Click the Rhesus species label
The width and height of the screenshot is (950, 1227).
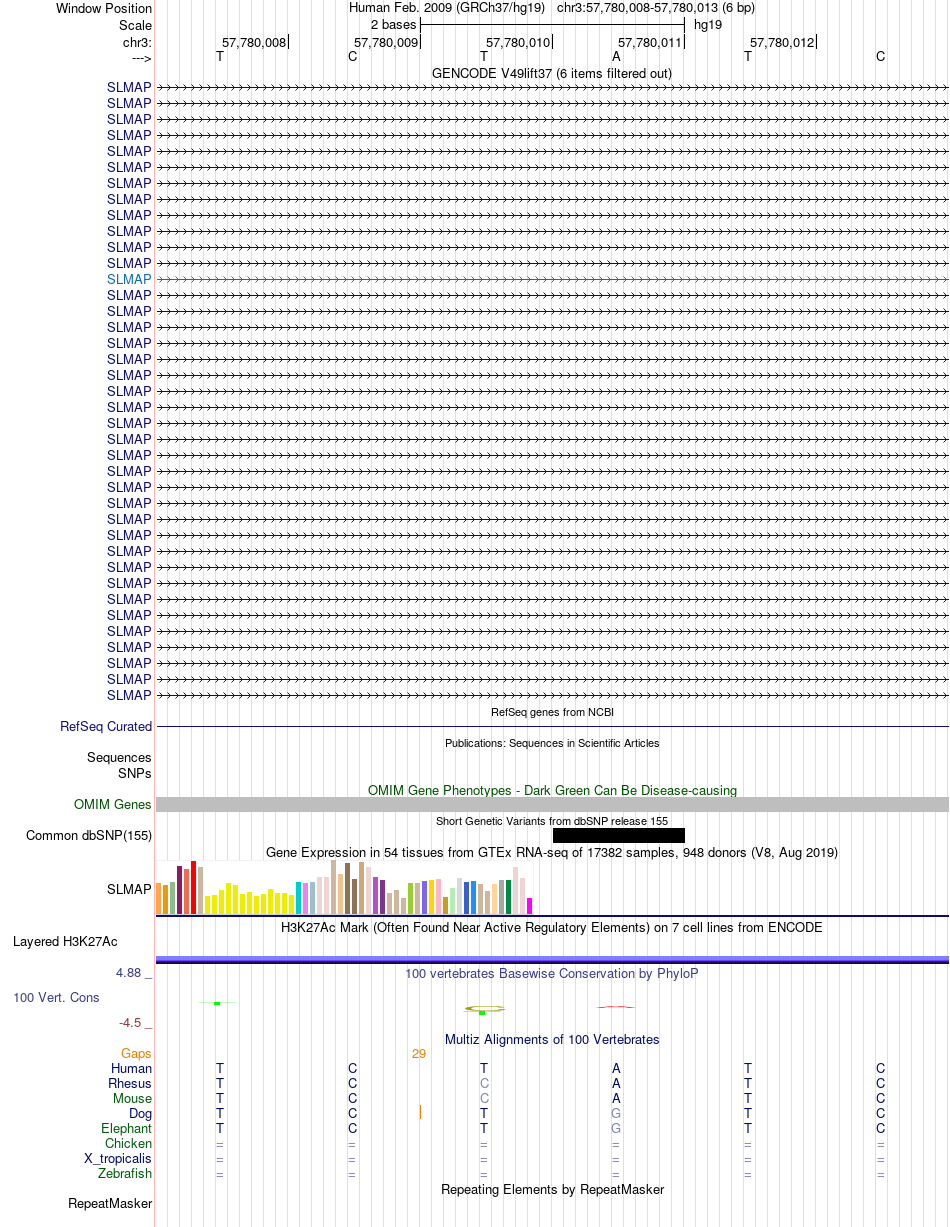[130, 1084]
